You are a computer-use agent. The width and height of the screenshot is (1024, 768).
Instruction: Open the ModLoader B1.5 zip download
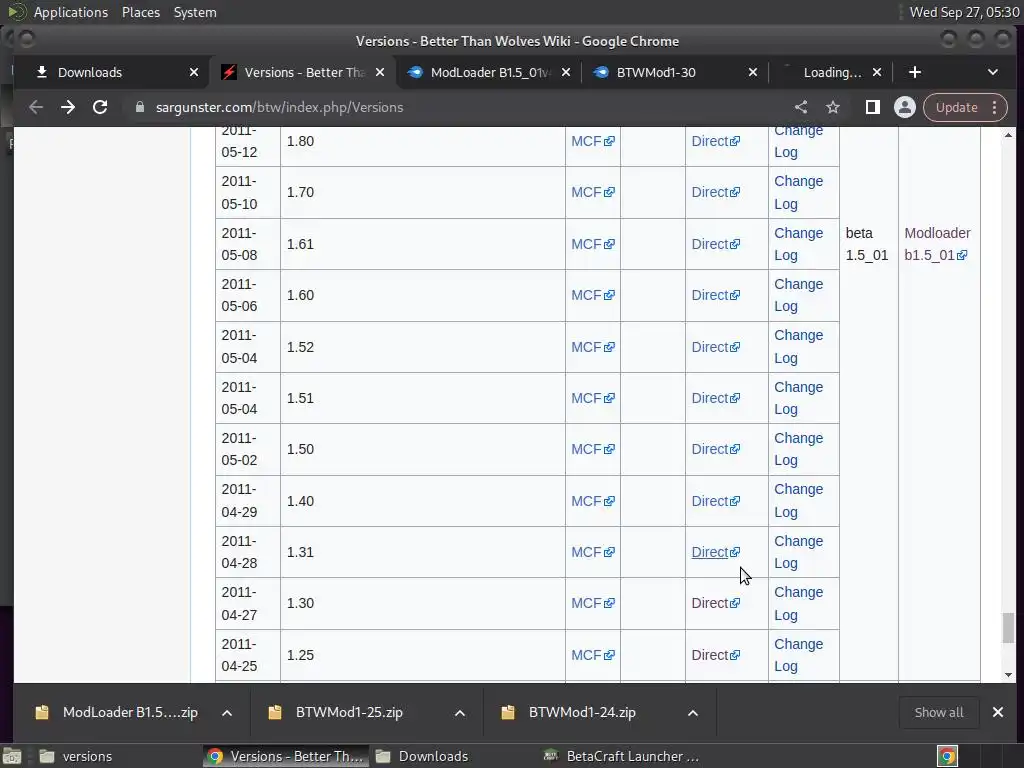(x=118, y=712)
